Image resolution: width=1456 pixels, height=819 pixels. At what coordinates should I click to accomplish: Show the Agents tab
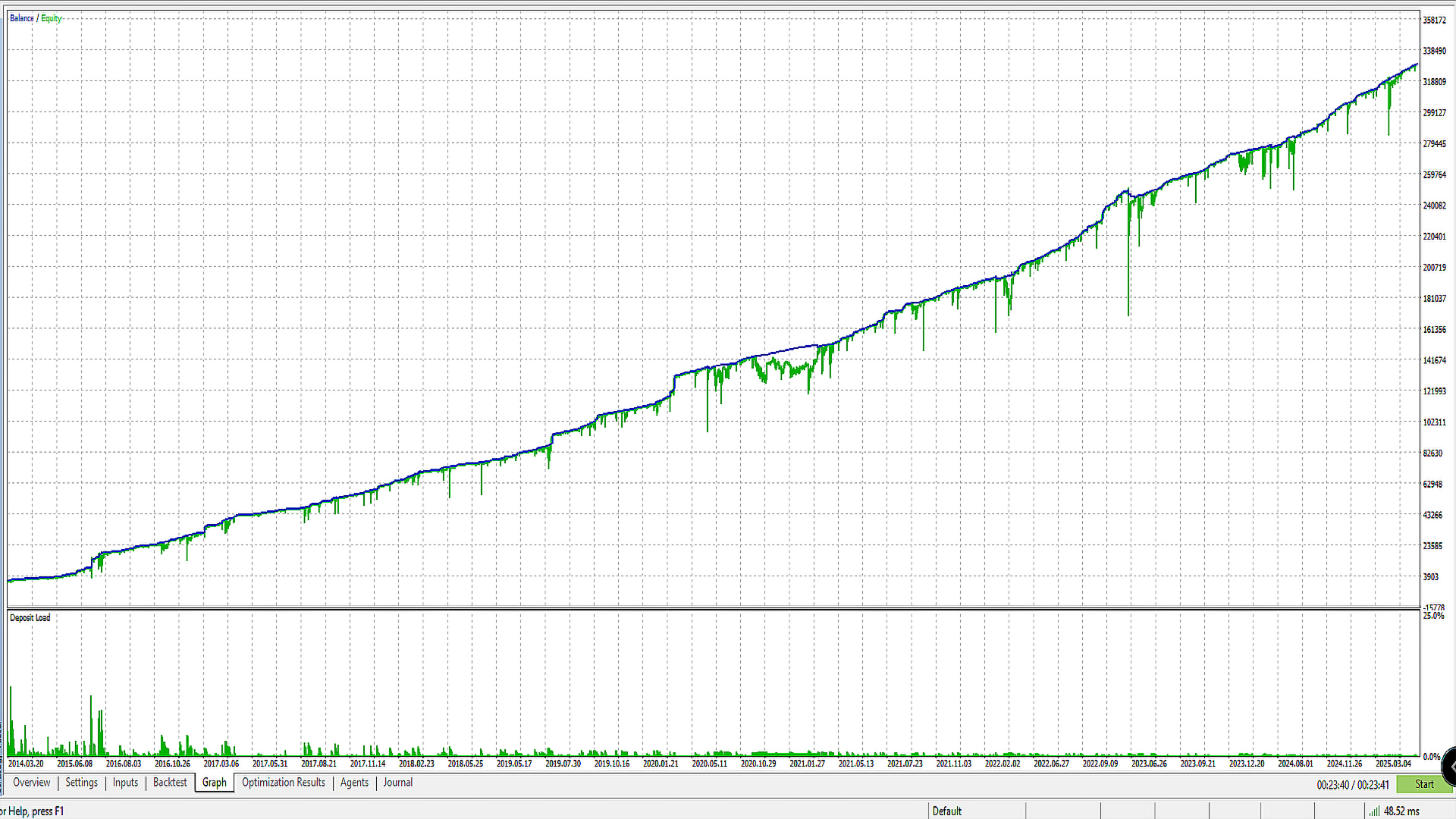tap(354, 783)
